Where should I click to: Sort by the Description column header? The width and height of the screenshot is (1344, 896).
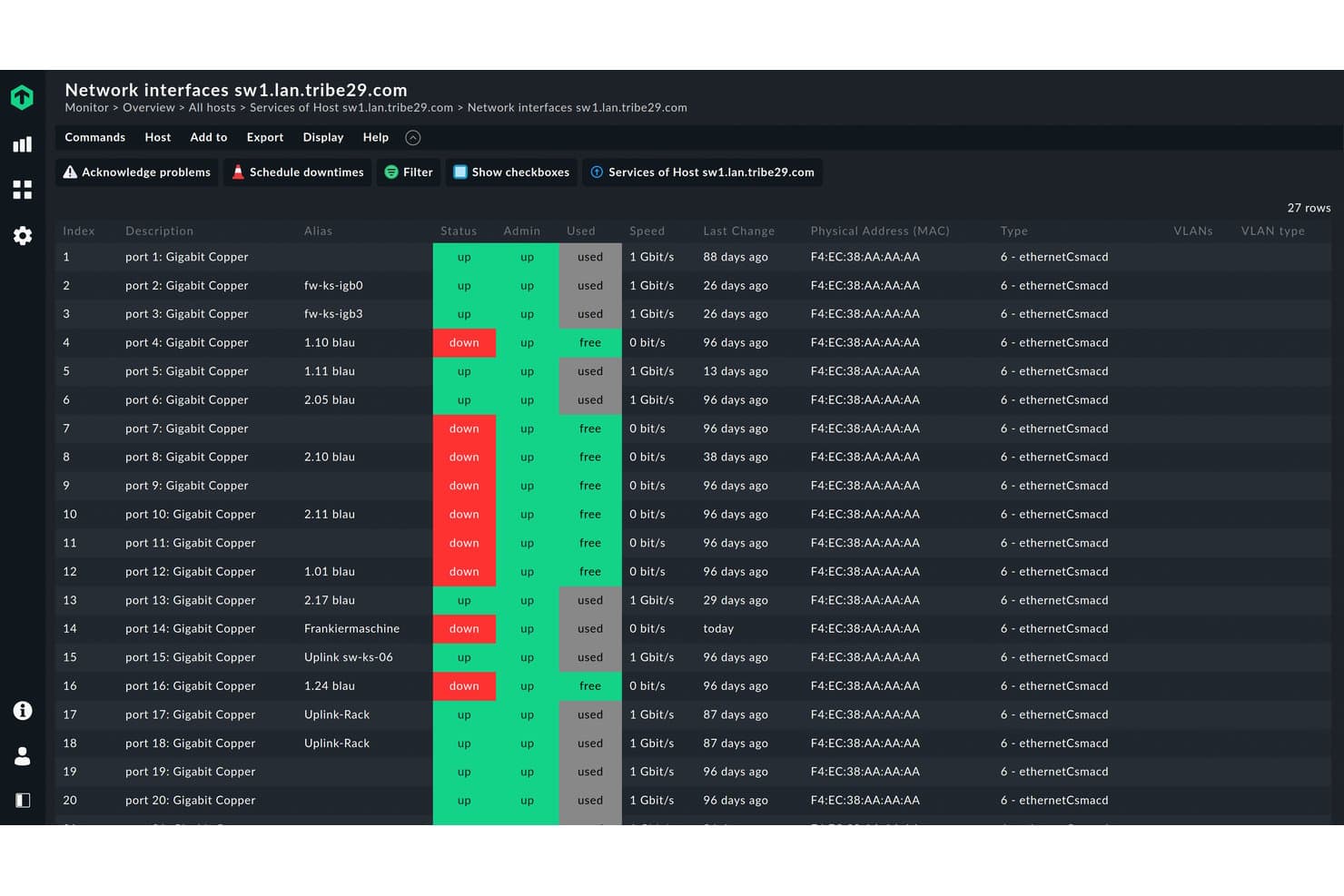click(x=159, y=231)
